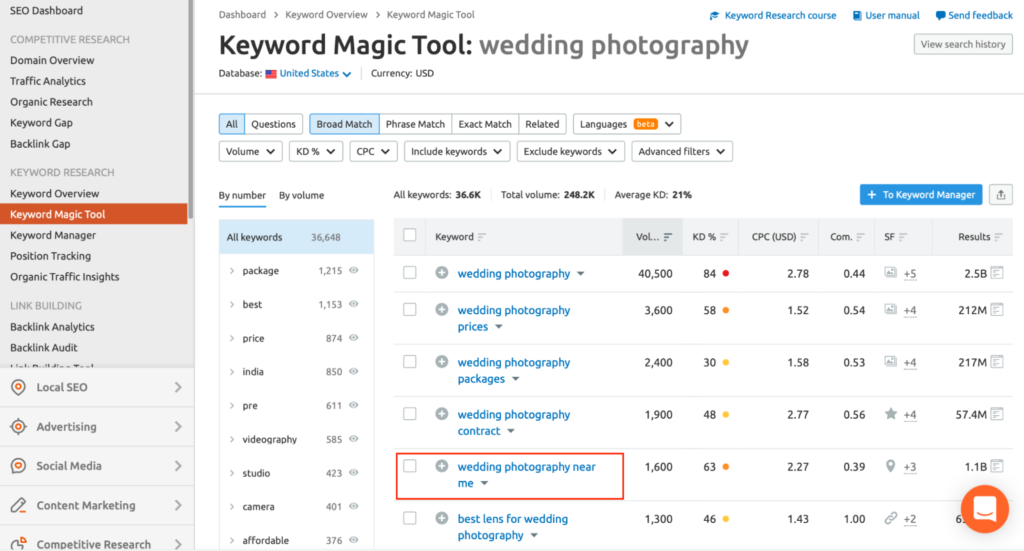Click image SERP feature icon in wedding photography row

890,272
